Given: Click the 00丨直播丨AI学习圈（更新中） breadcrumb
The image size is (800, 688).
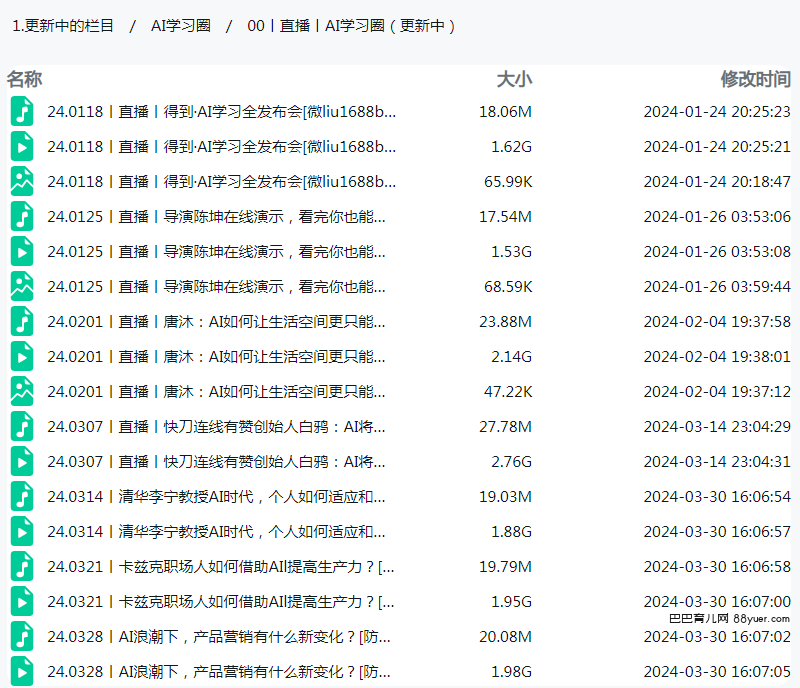Looking at the screenshot, I should click(351, 26).
